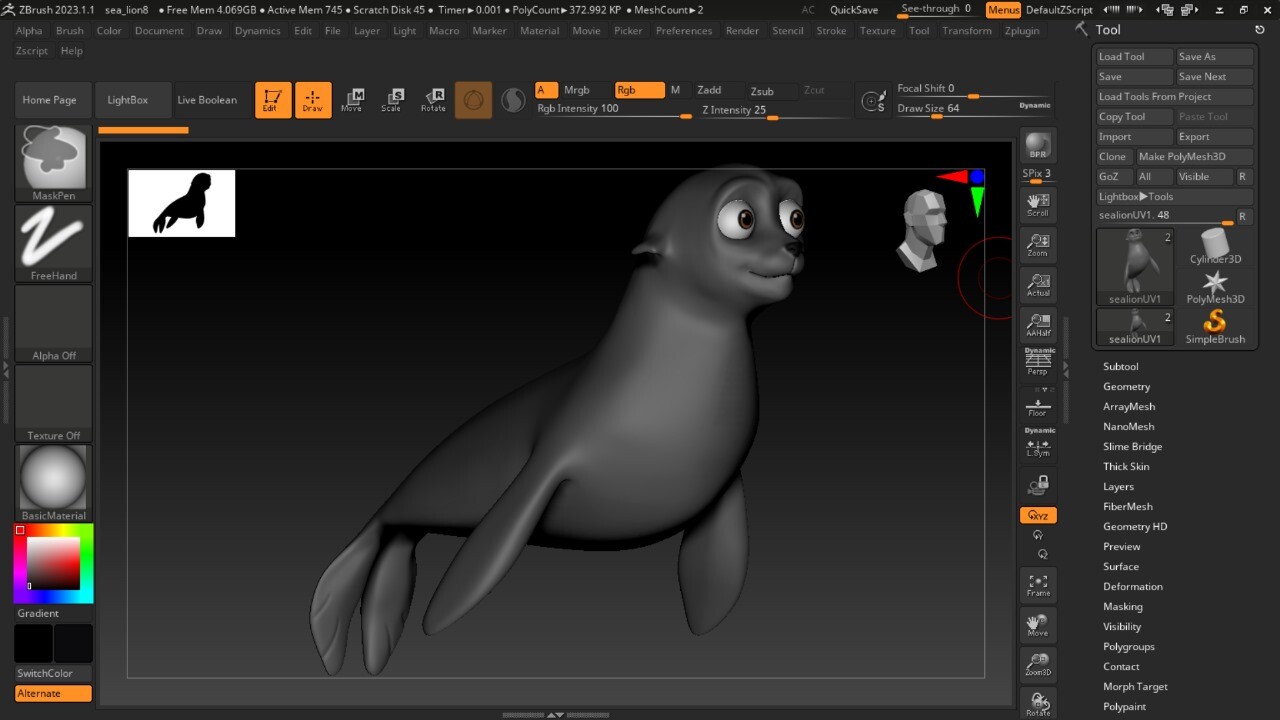
Task: Click the BPR render button
Action: tap(1037, 145)
